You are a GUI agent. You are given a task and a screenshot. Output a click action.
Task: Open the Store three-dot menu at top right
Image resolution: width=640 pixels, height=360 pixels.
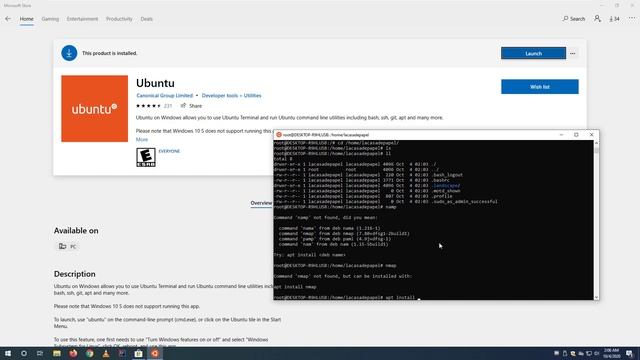(x=632, y=19)
